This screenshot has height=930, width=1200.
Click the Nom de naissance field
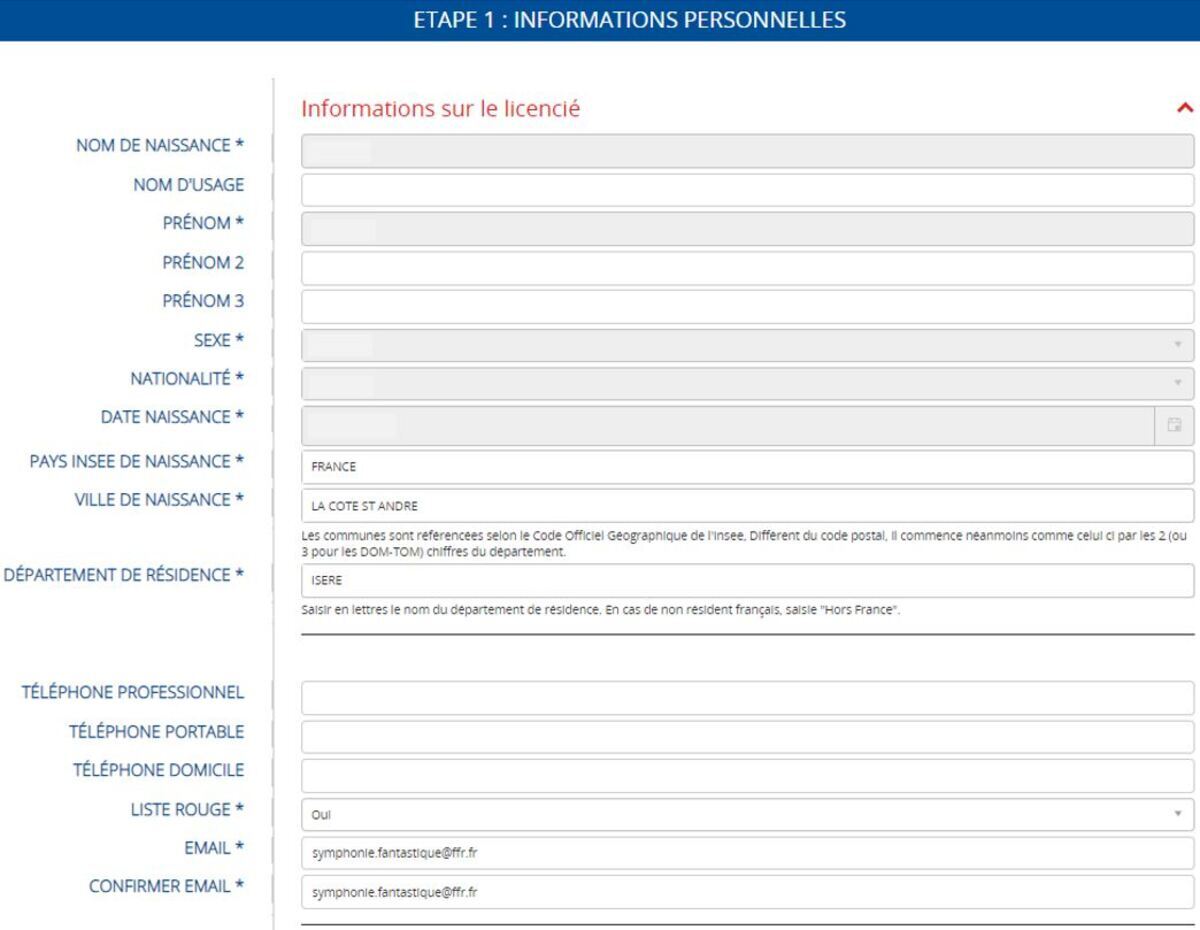click(747, 151)
